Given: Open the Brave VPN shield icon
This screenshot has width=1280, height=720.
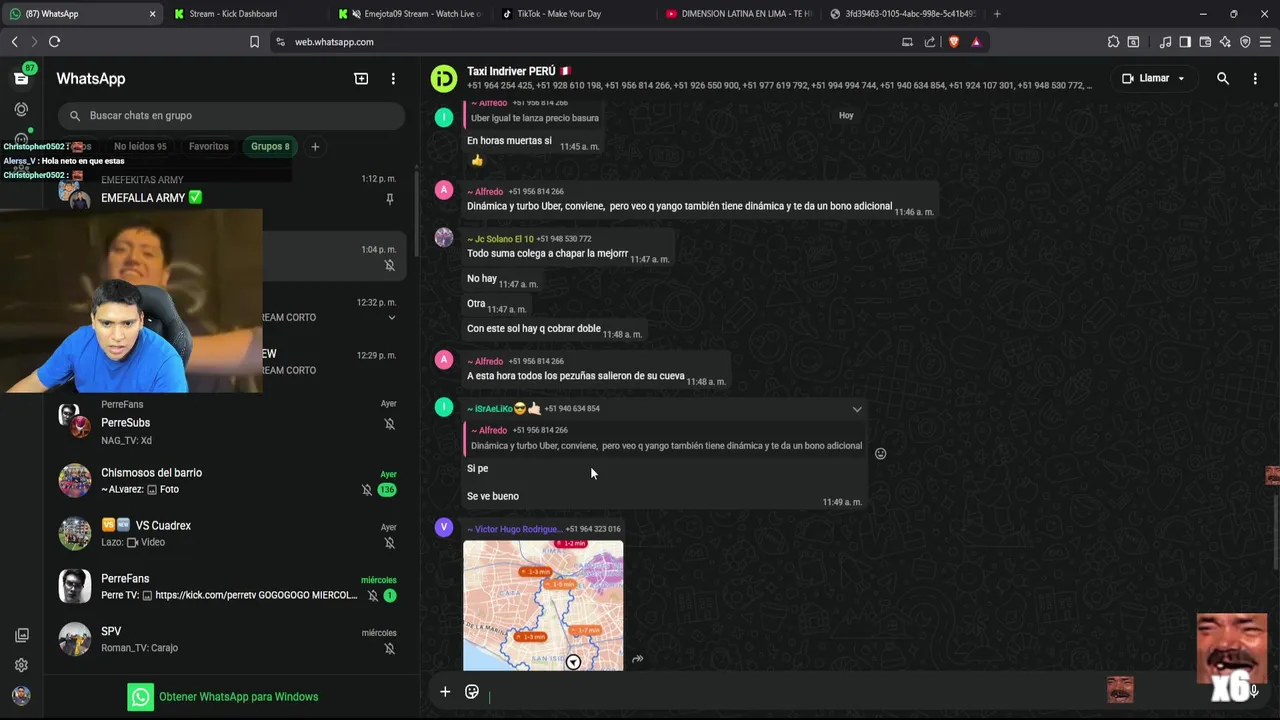Looking at the screenshot, I should coord(1245,42).
